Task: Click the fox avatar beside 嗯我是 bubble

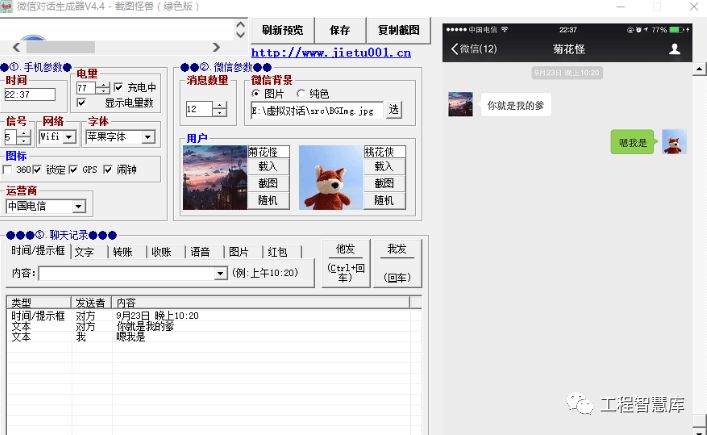Action: [x=674, y=142]
